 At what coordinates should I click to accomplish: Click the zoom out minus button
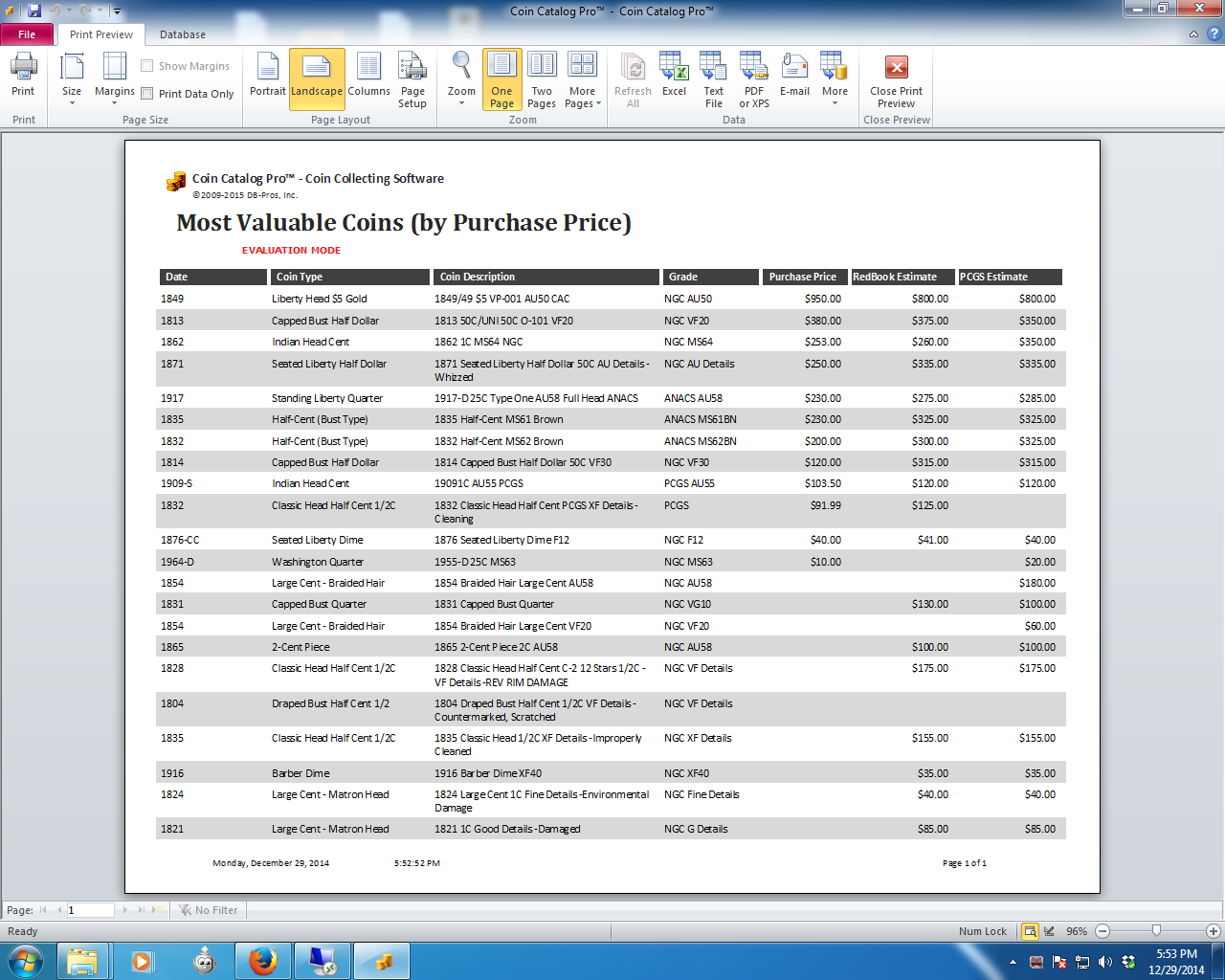(x=1102, y=931)
